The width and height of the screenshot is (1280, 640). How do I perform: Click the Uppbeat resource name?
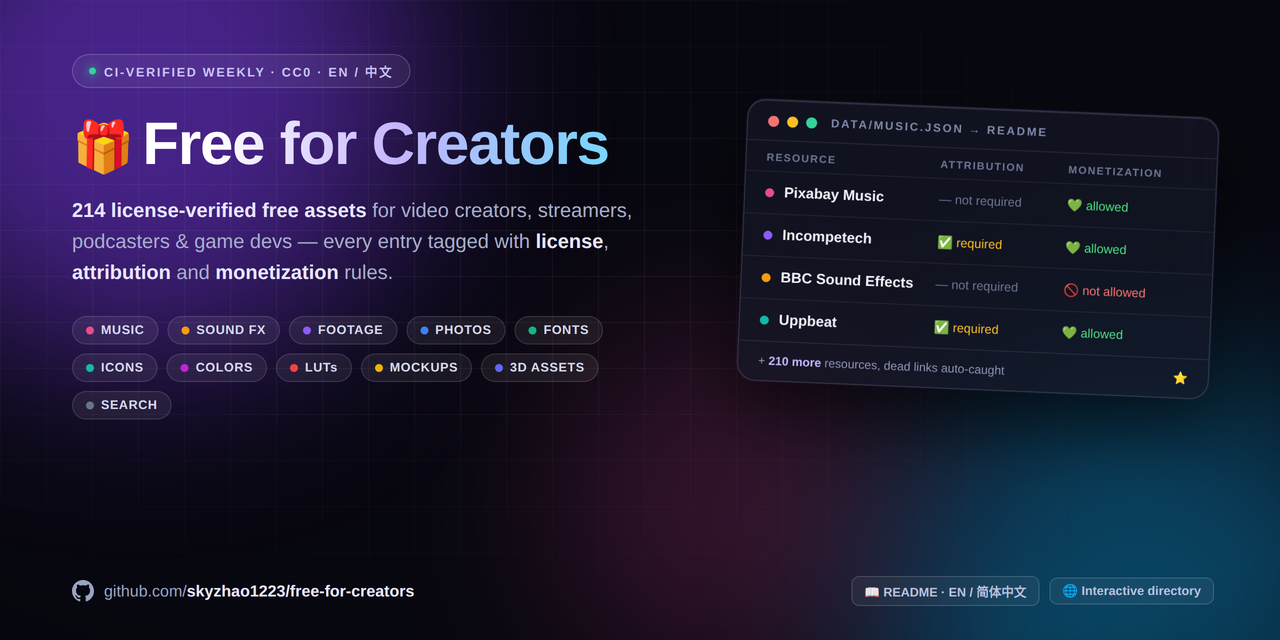[808, 321]
